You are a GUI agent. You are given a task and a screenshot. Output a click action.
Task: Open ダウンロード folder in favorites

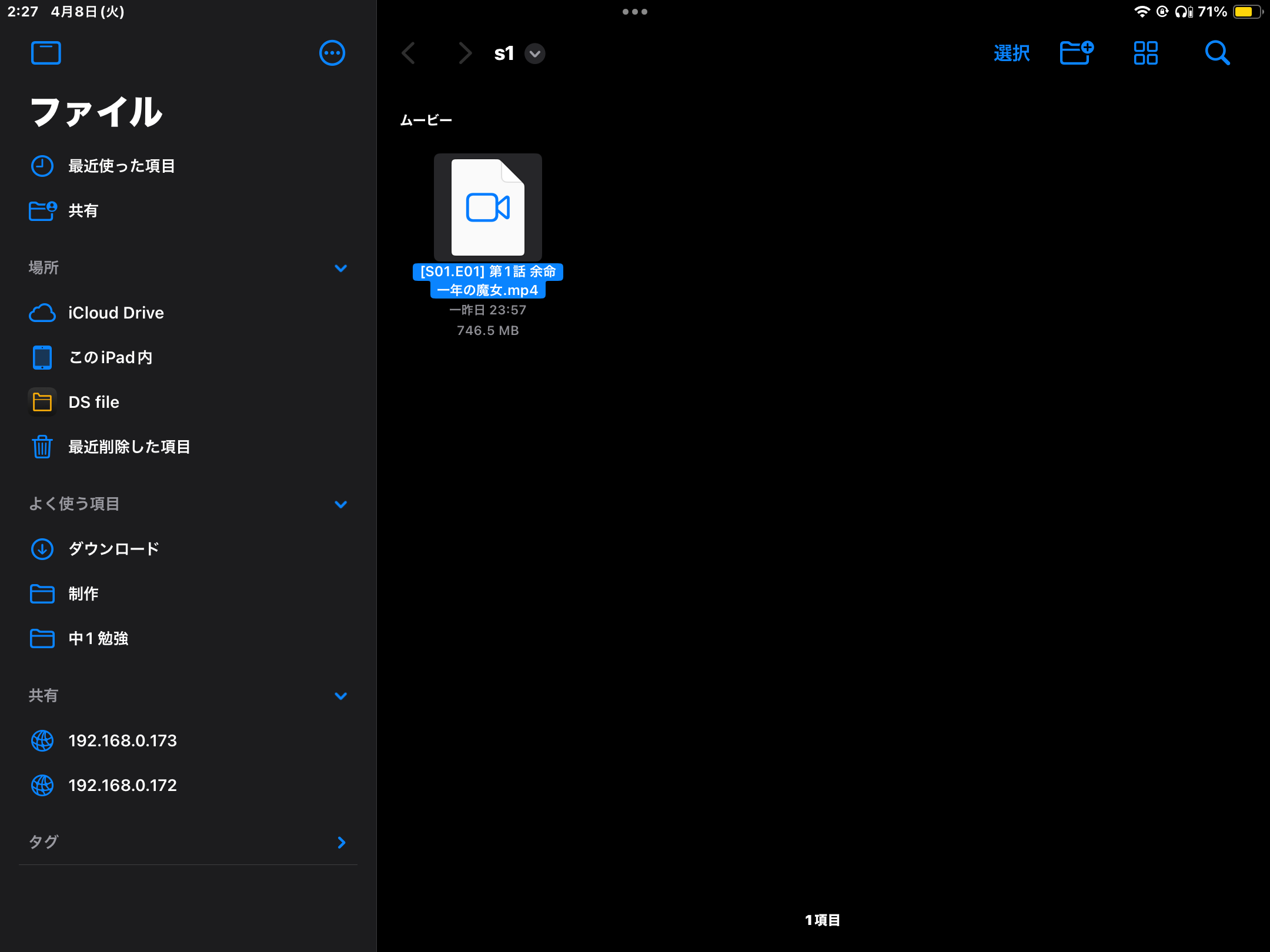point(113,549)
